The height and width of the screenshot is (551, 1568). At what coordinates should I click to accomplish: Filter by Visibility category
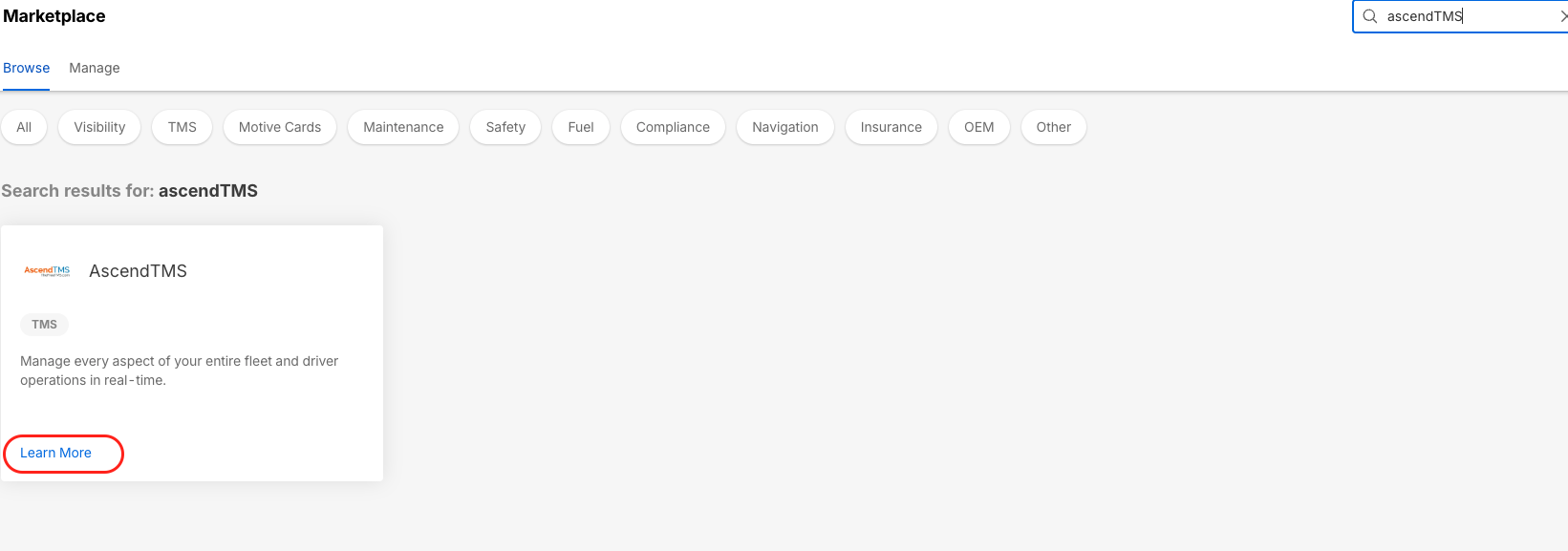point(99,127)
